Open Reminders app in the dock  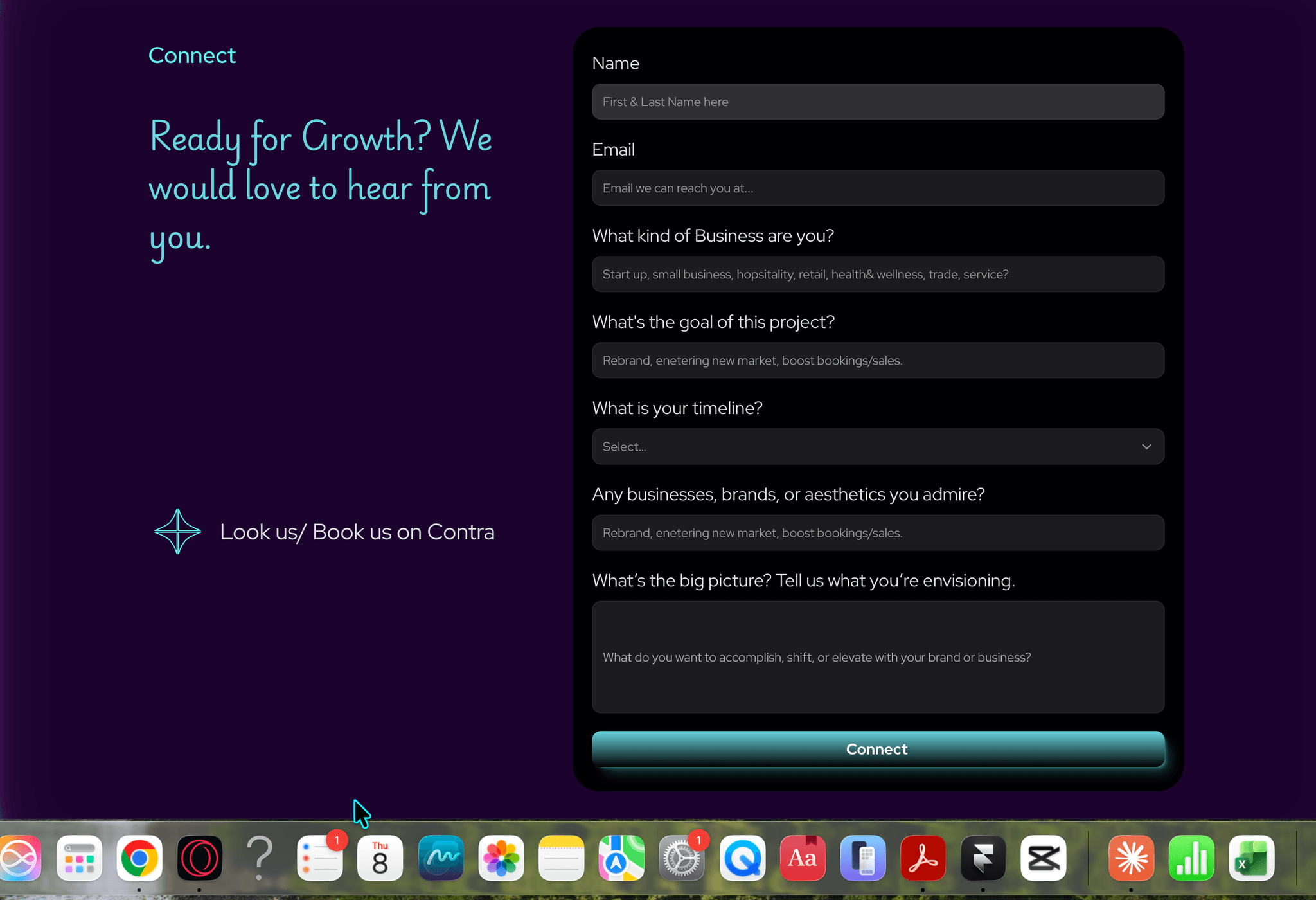click(320, 858)
